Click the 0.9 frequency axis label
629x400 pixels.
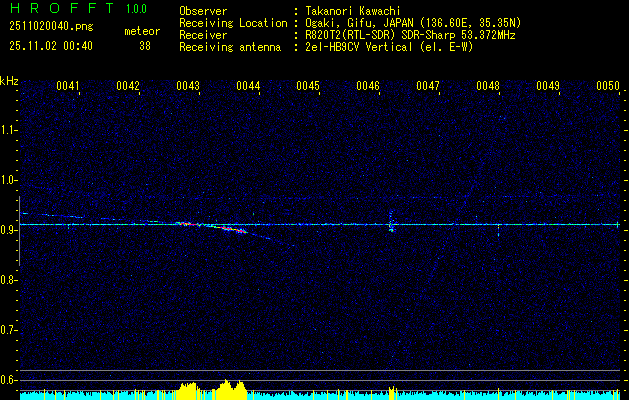(x=9, y=230)
